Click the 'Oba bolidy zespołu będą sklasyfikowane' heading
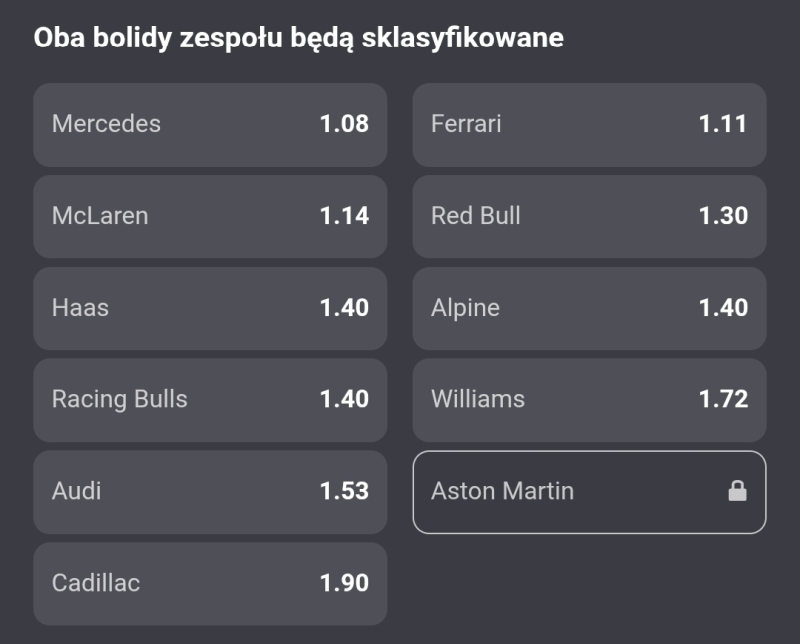Viewport: 800px width, 644px height. [x=299, y=38]
